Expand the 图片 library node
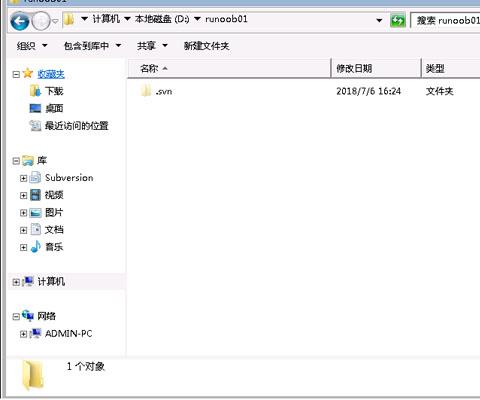480x400 pixels. click(23, 213)
